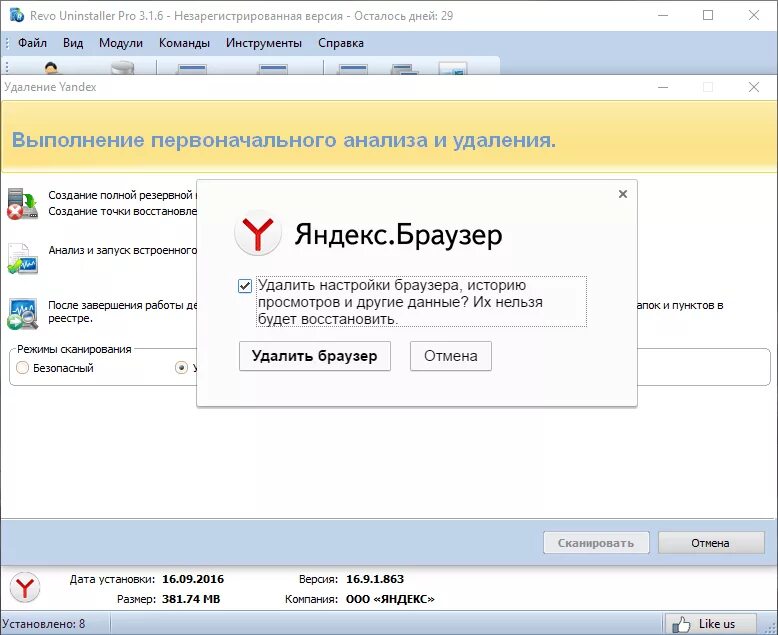Click the Установлено: 8 status bar entry
The height and width of the screenshot is (635, 778).
44,624
